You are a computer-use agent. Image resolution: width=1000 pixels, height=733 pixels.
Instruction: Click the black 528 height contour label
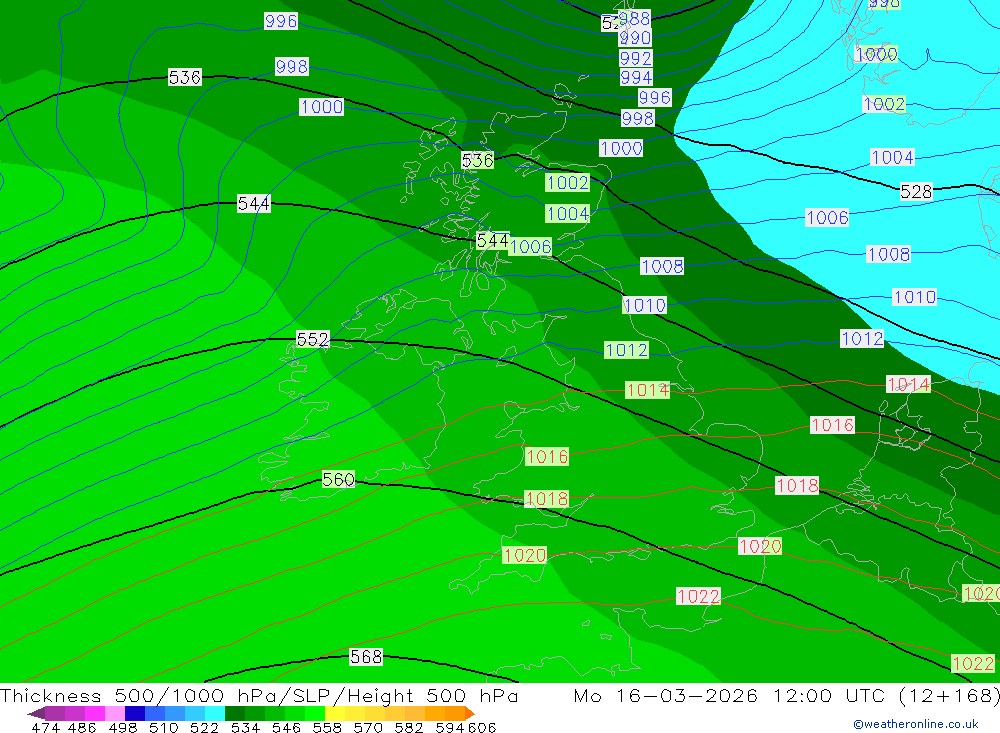click(916, 191)
